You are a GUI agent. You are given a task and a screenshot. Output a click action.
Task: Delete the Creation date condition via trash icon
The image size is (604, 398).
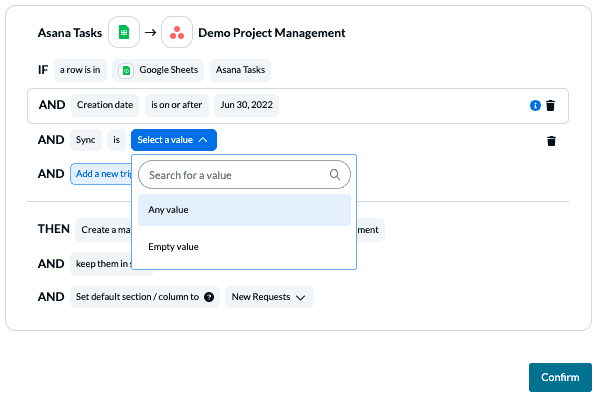(x=550, y=105)
